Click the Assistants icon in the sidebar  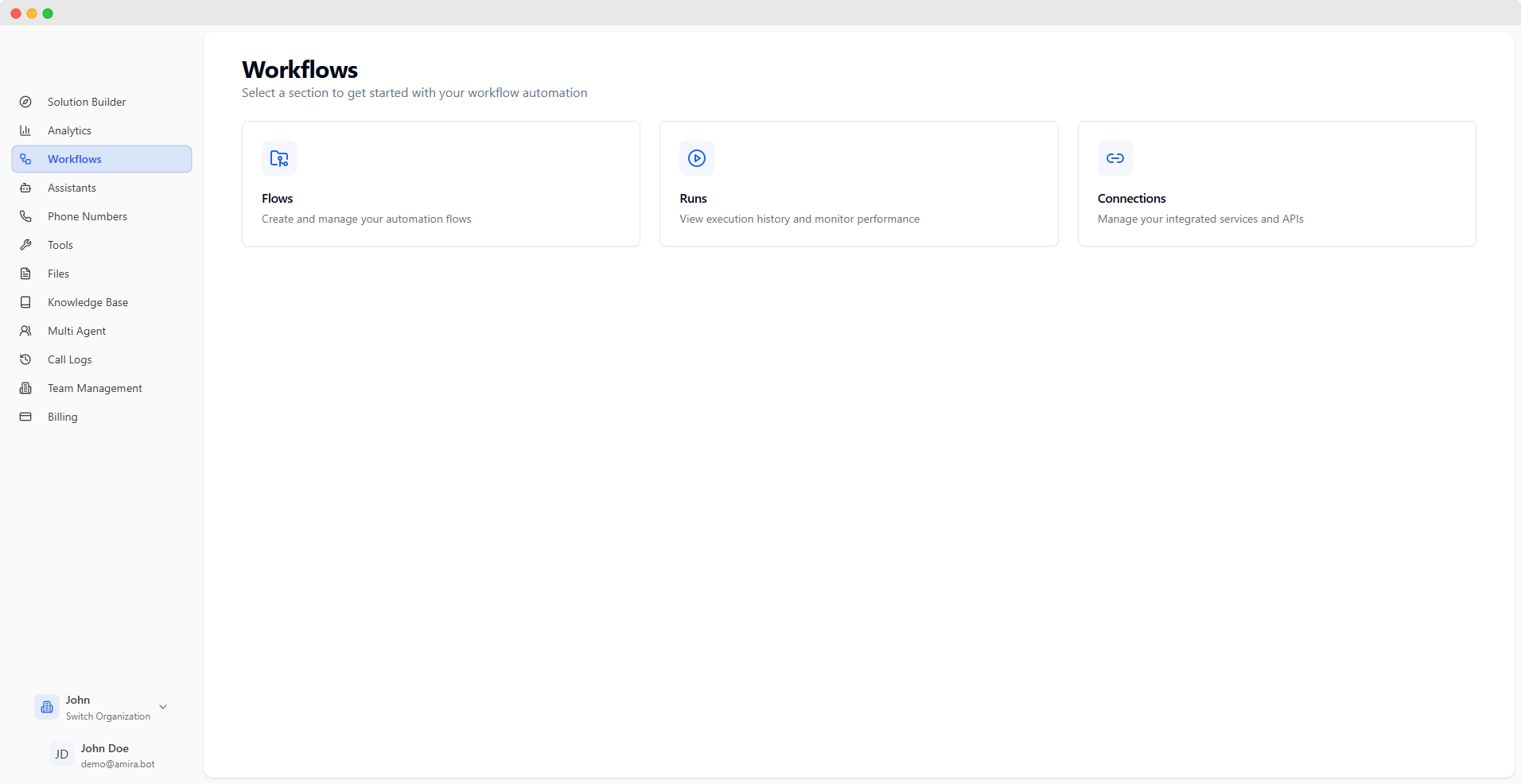coord(26,188)
